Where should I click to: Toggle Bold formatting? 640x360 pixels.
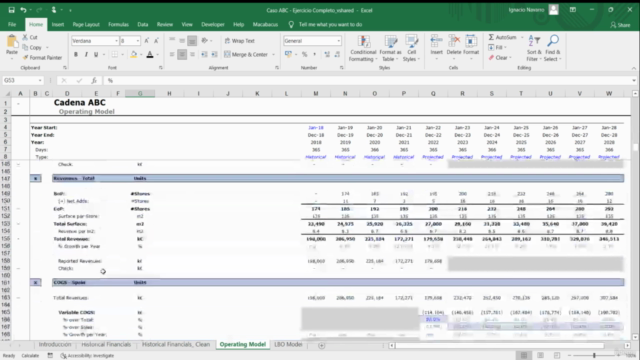[76, 54]
